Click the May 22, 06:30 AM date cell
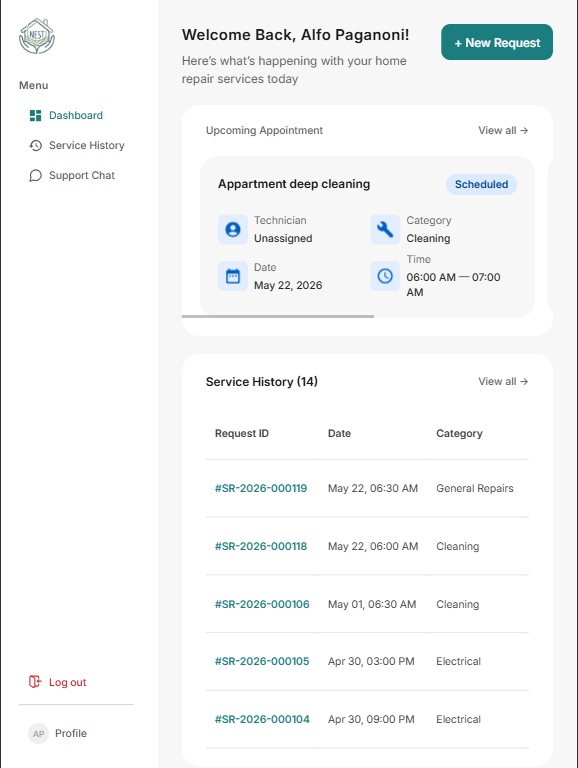Image resolution: width=578 pixels, height=768 pixels. pos(373,488)
